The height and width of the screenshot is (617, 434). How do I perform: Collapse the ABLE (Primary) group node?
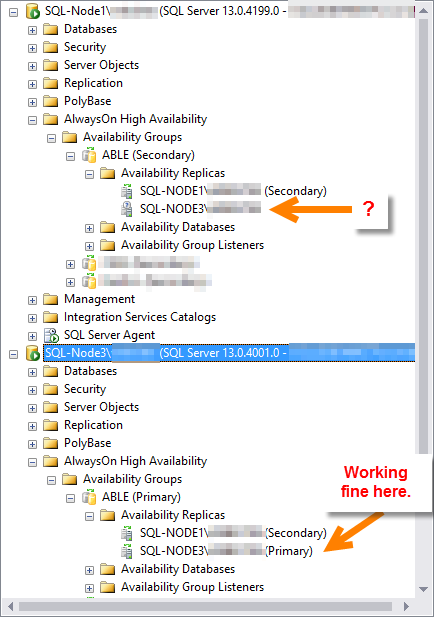pos(70,498)
